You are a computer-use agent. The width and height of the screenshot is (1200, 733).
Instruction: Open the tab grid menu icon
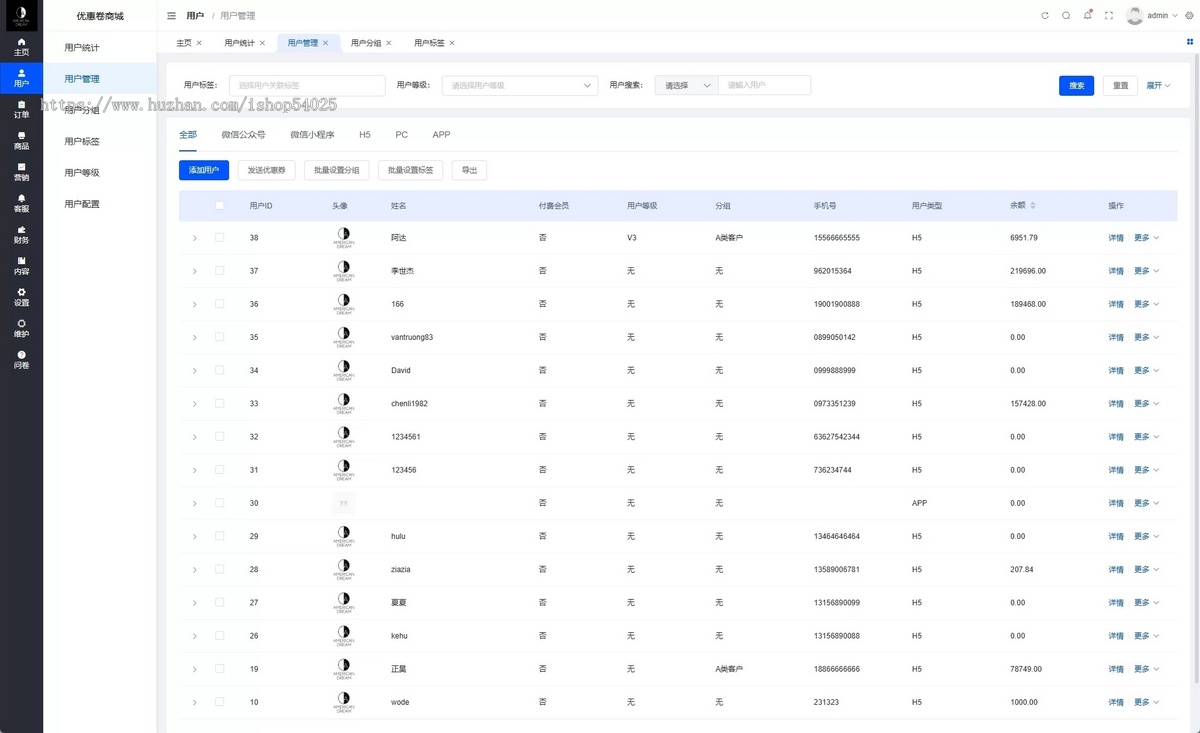coord(1189,42)
